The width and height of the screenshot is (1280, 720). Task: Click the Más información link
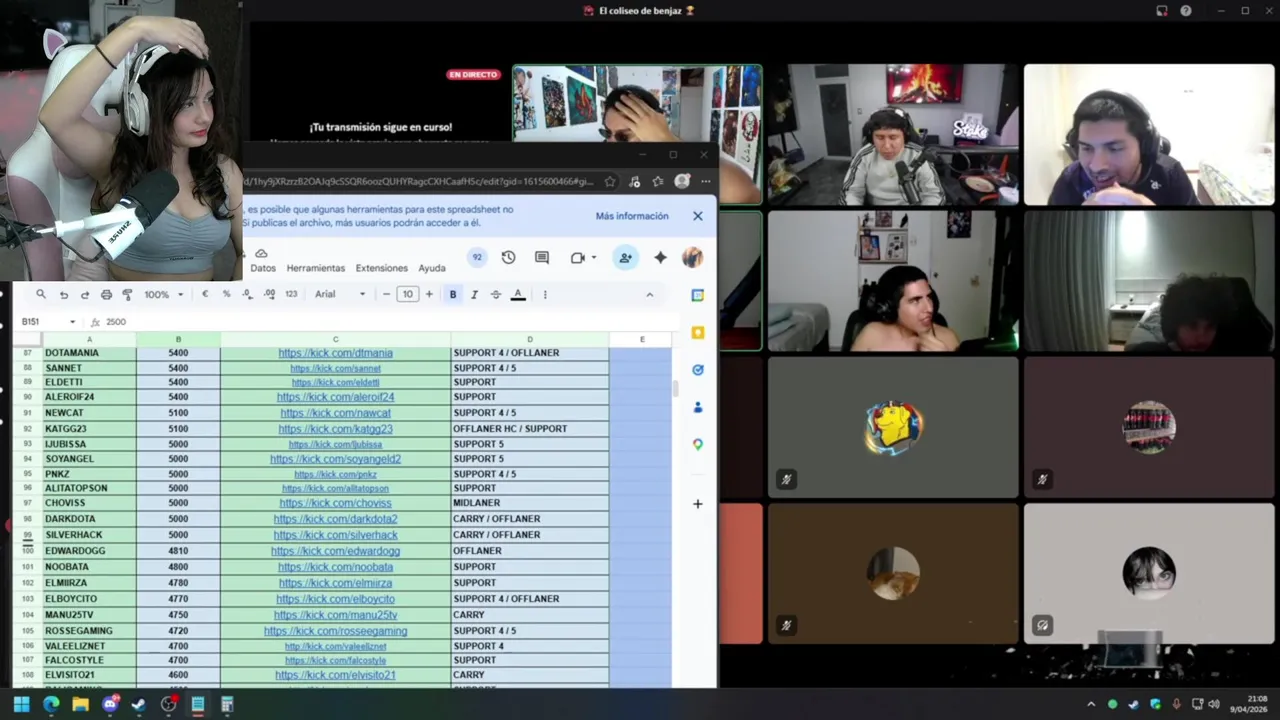(632, 216)
